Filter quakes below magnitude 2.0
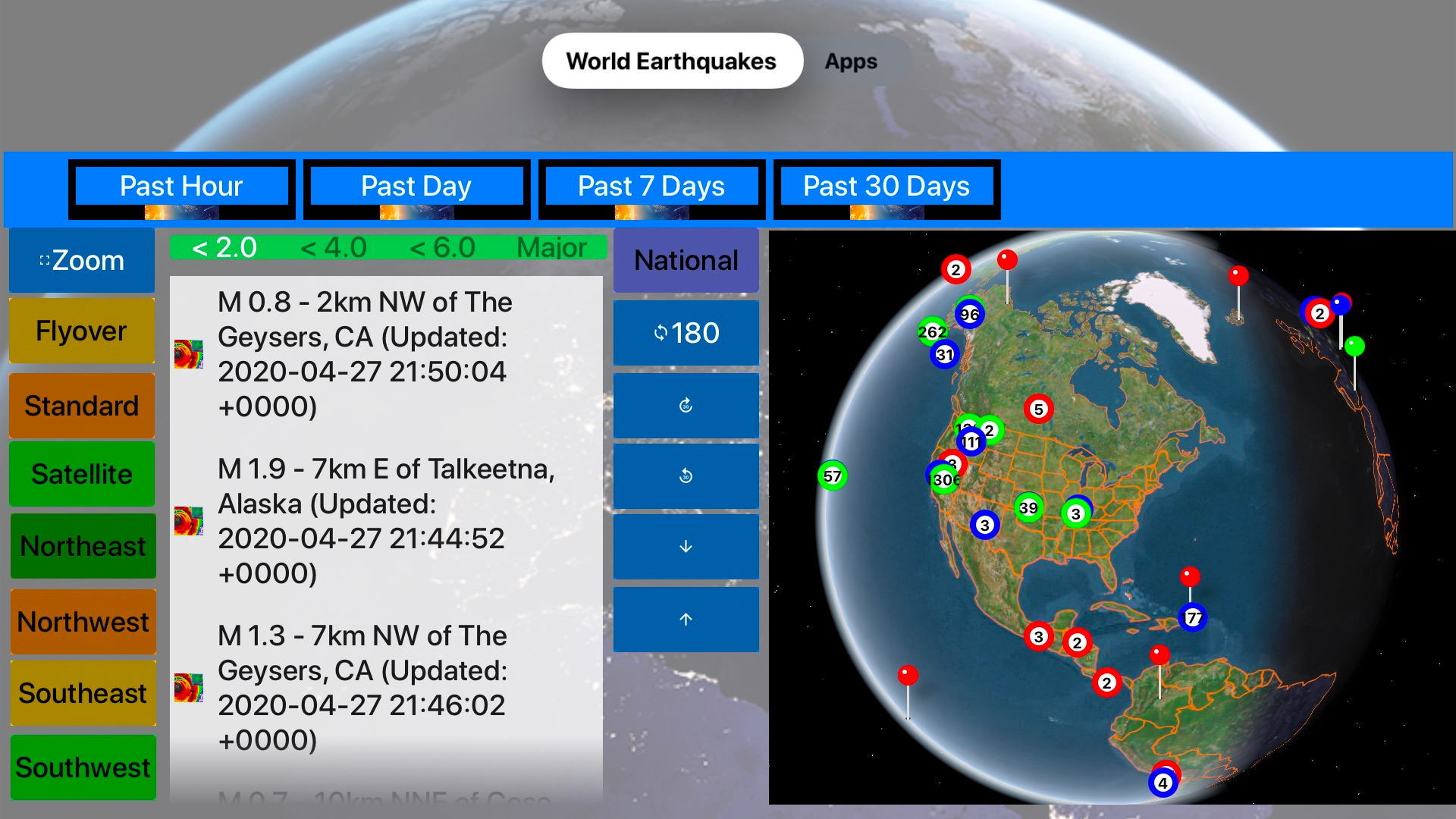 tap(224, 247)
